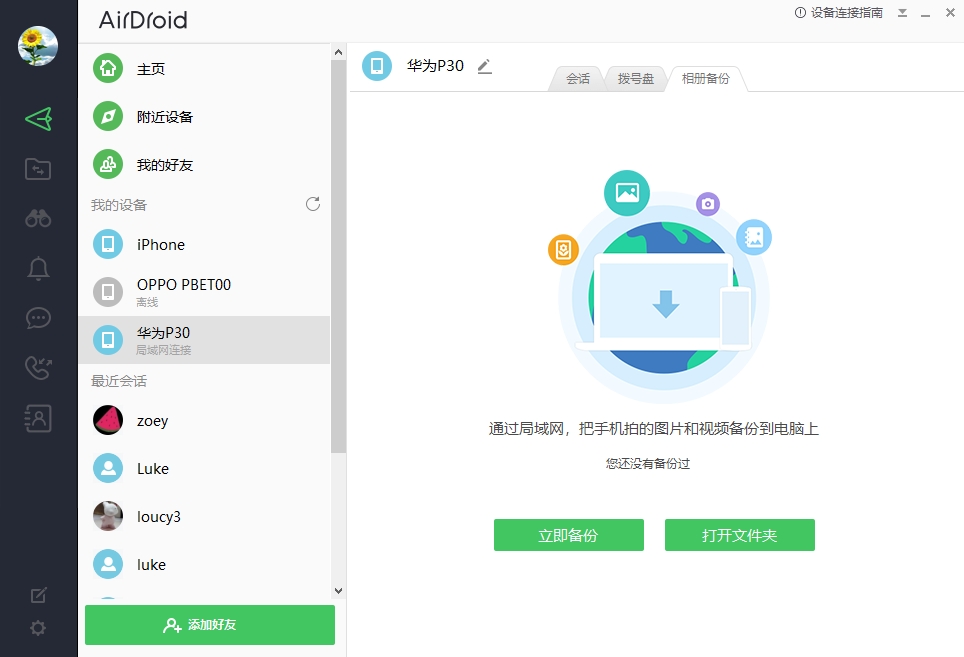The image size is (964, 657).
Task: Open the bell notifications icon
Action: click(38, 269)
